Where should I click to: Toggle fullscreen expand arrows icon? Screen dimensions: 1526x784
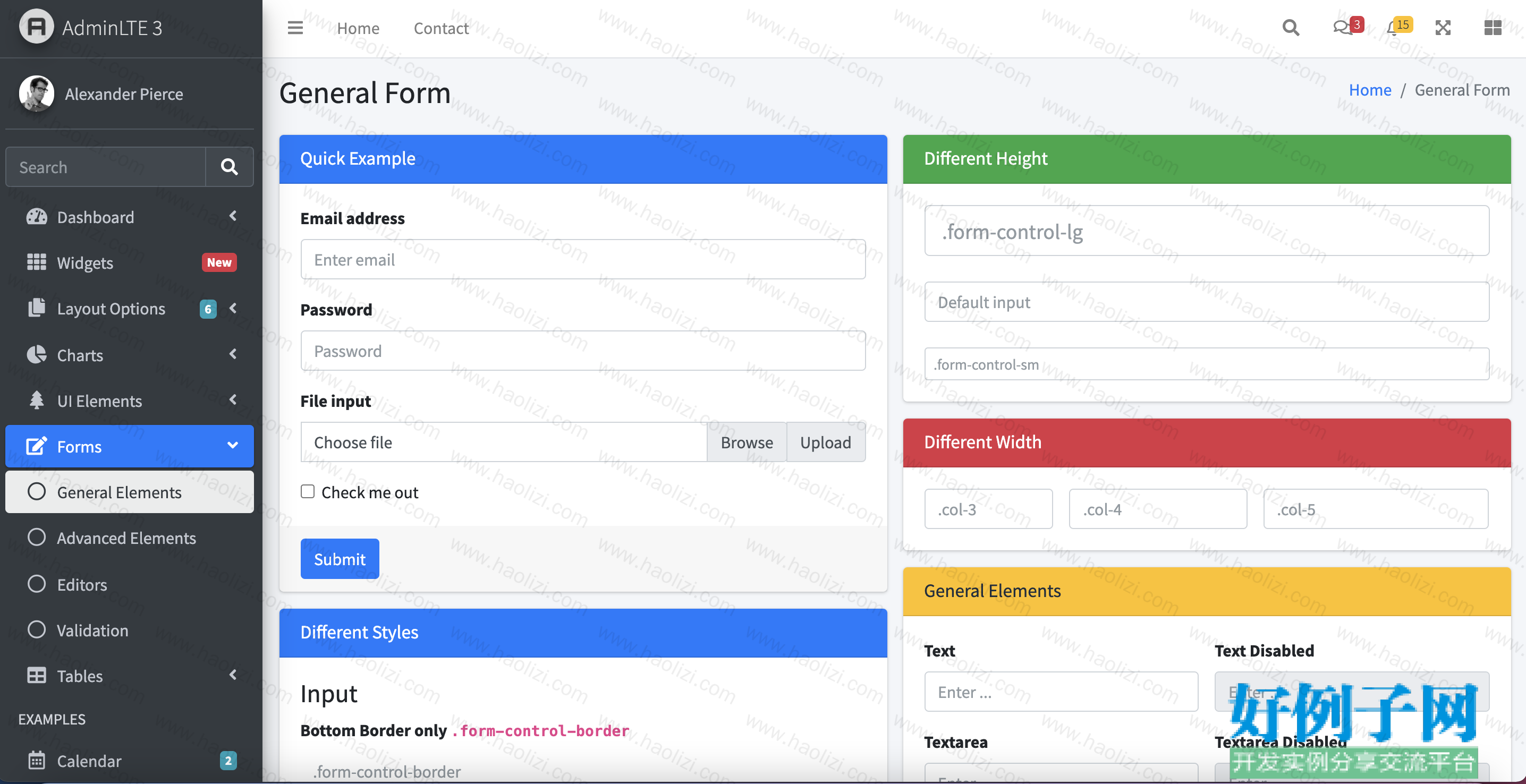click(1443, 28)
